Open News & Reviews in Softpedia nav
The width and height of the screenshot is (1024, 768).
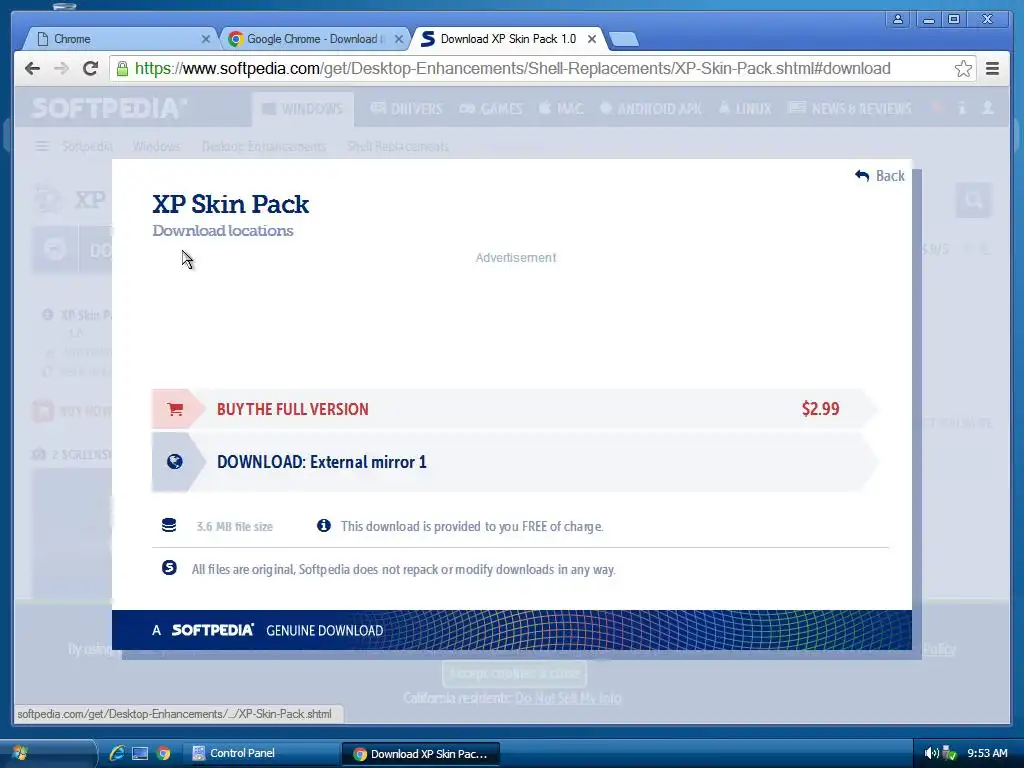[x=850, y=108]
